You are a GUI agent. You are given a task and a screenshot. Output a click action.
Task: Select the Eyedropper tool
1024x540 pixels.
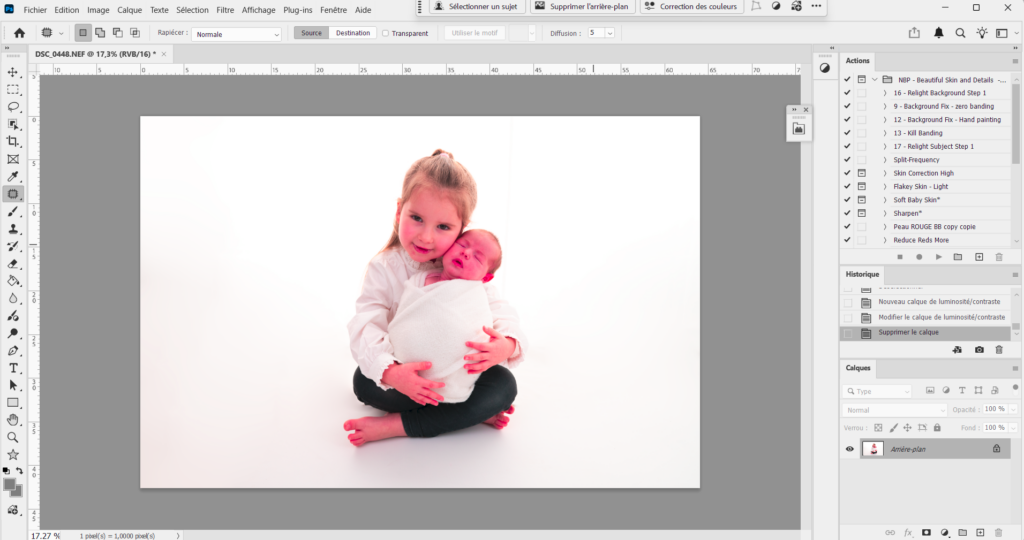pos(13,177)
